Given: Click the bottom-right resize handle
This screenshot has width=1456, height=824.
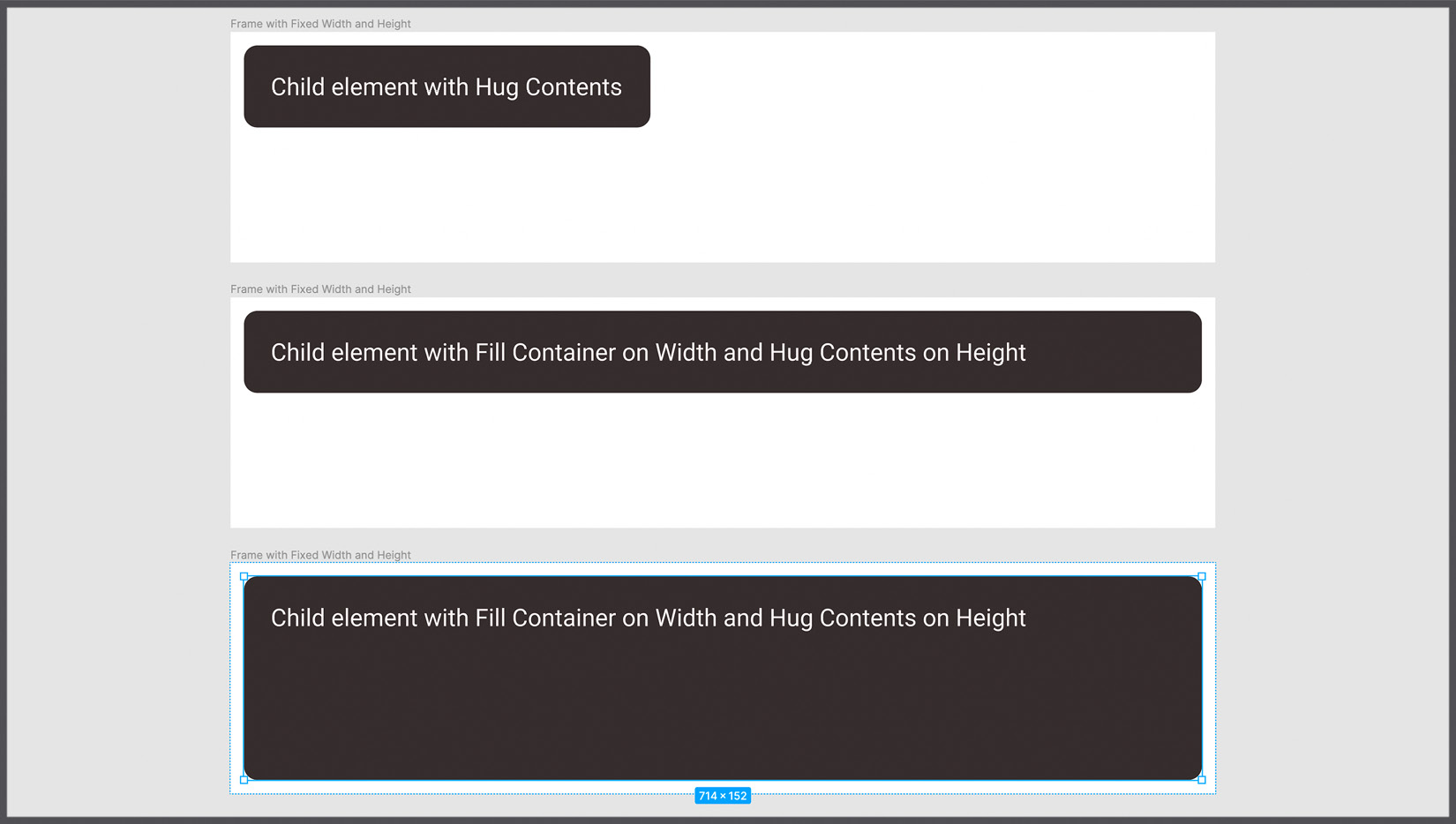Looking at the screenshot, I should (1201, 779).
